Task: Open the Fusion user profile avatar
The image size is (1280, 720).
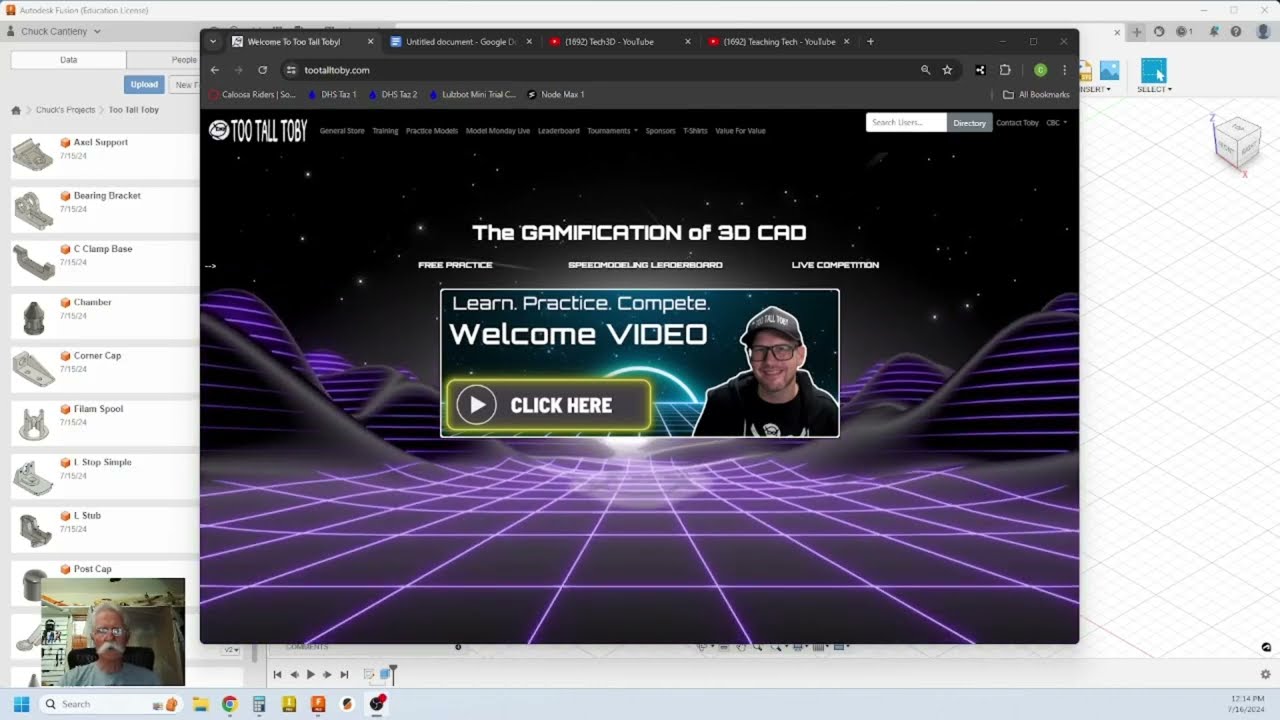Action: coord(1263,32)
